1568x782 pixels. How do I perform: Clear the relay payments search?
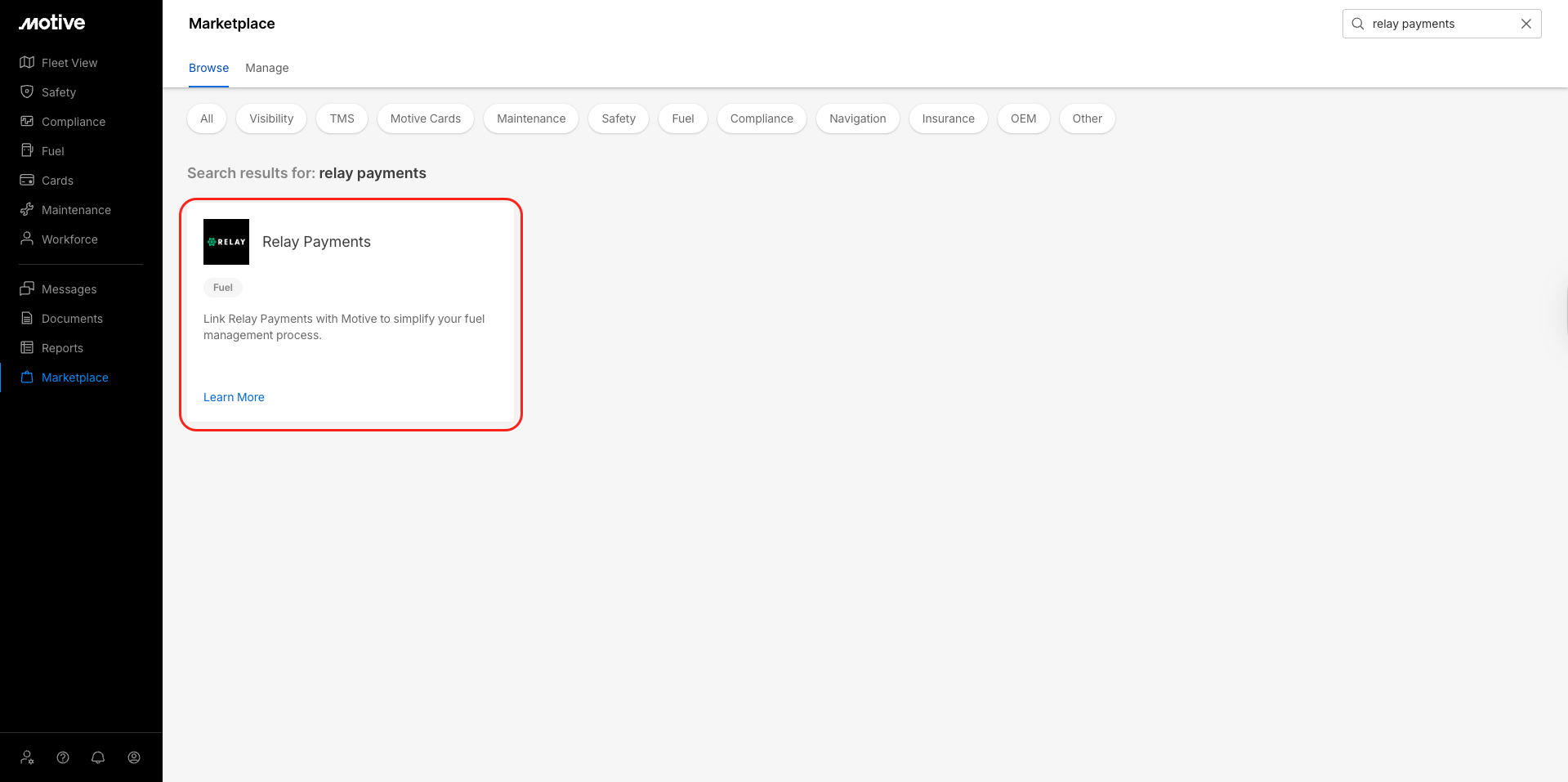pos(1526,24)
